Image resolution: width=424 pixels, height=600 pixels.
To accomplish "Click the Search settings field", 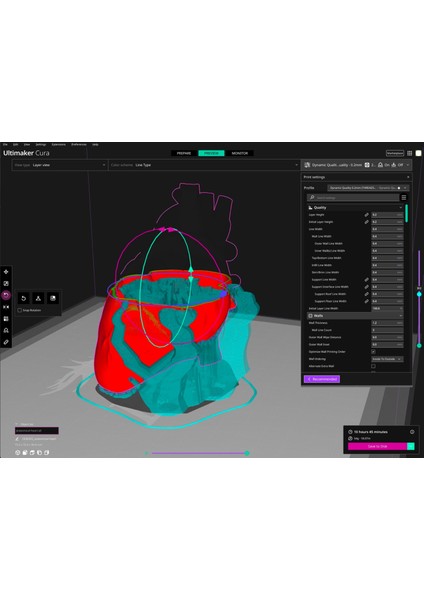I will click(x=353, y=197).
